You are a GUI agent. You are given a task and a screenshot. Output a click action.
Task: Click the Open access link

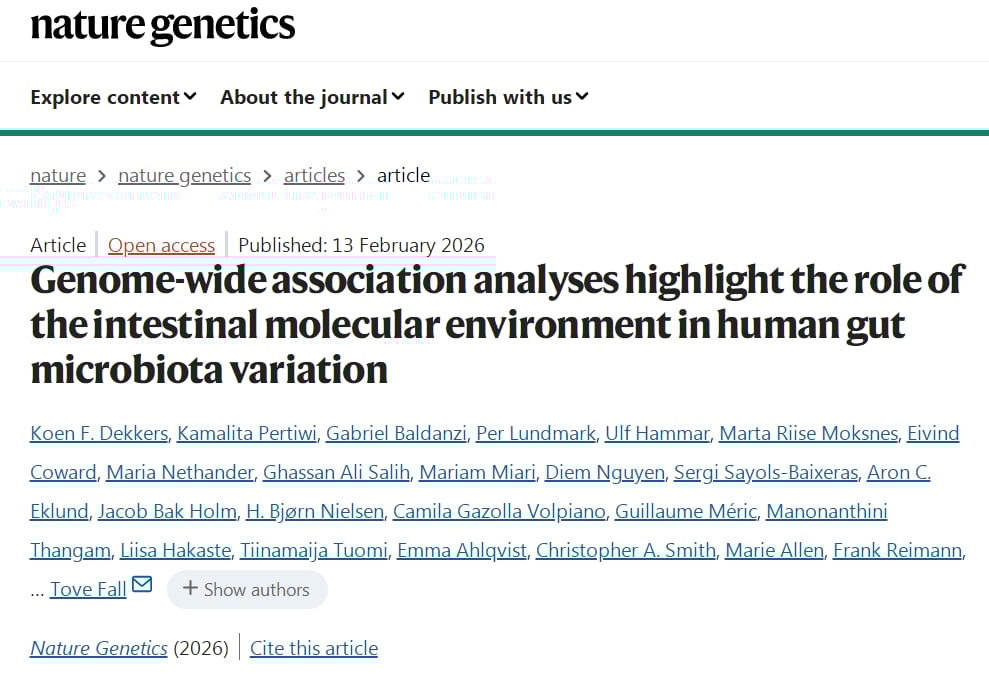click(x=161, y=245)
